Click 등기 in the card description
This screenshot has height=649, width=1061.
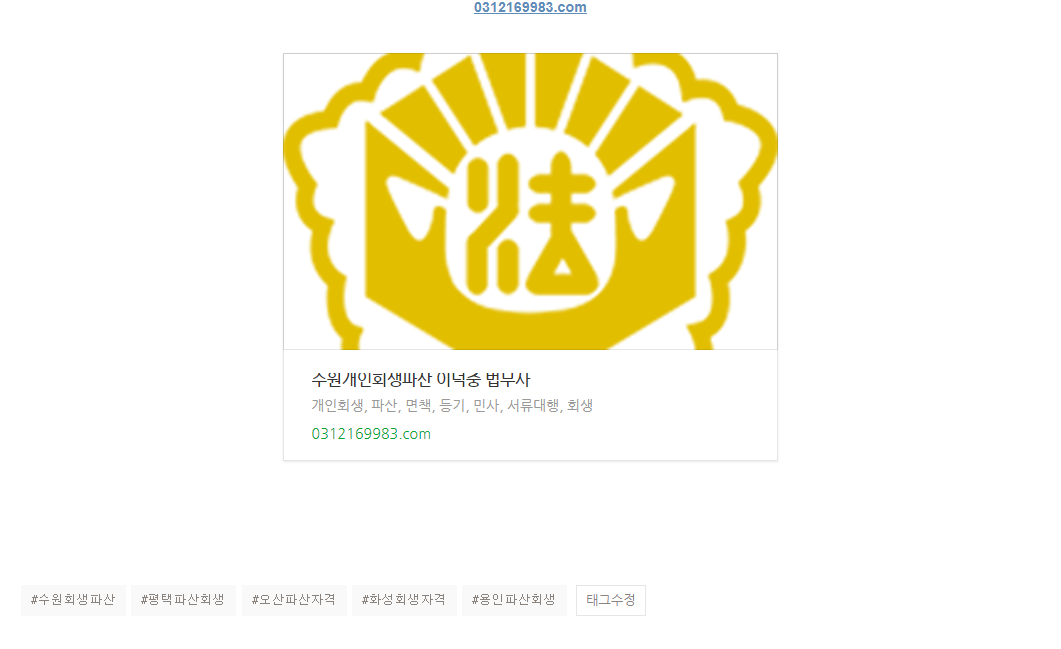coord(452,405)
